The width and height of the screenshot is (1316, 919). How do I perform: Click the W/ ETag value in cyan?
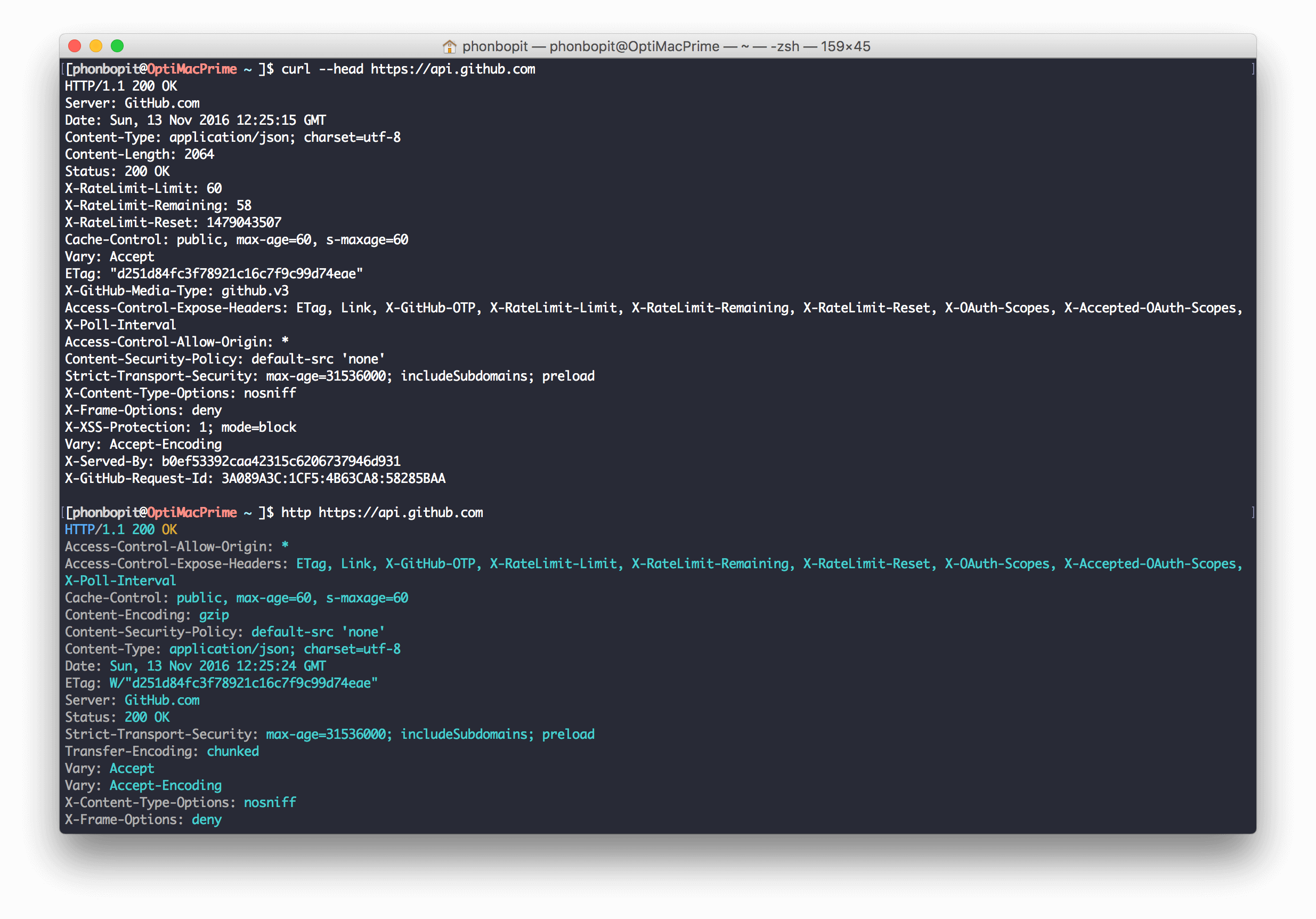click(x=243, y=683)
